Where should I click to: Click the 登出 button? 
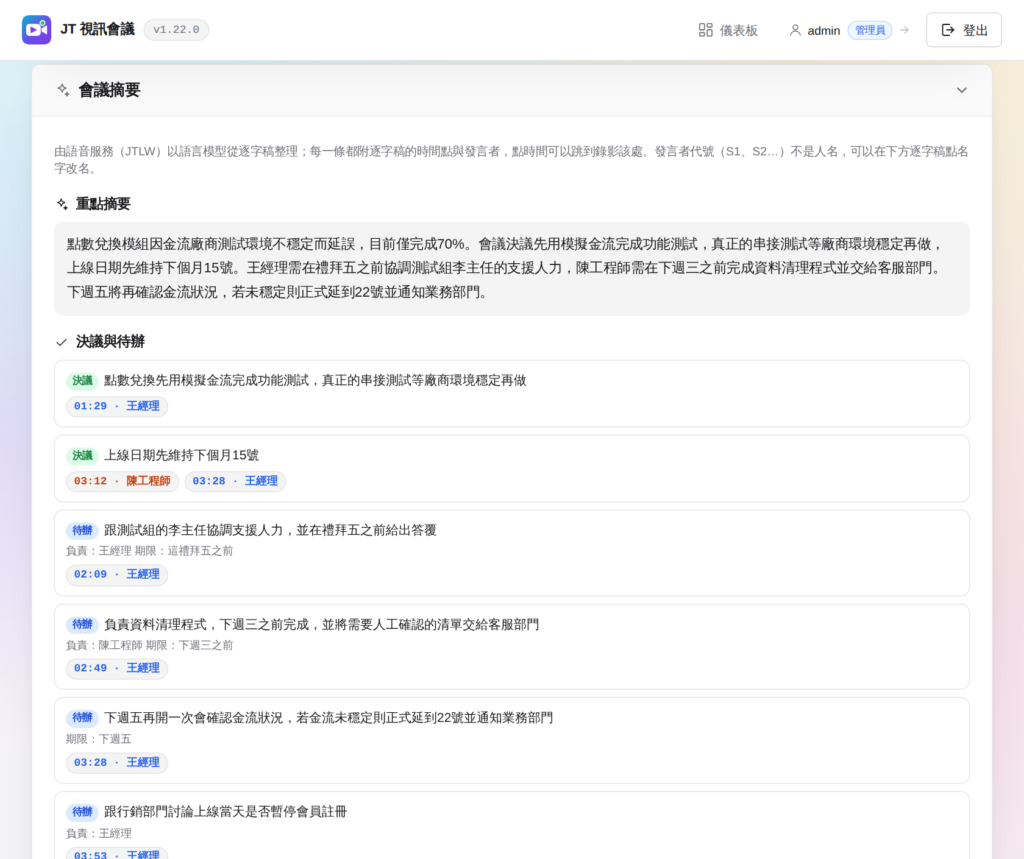pos(963,30)
